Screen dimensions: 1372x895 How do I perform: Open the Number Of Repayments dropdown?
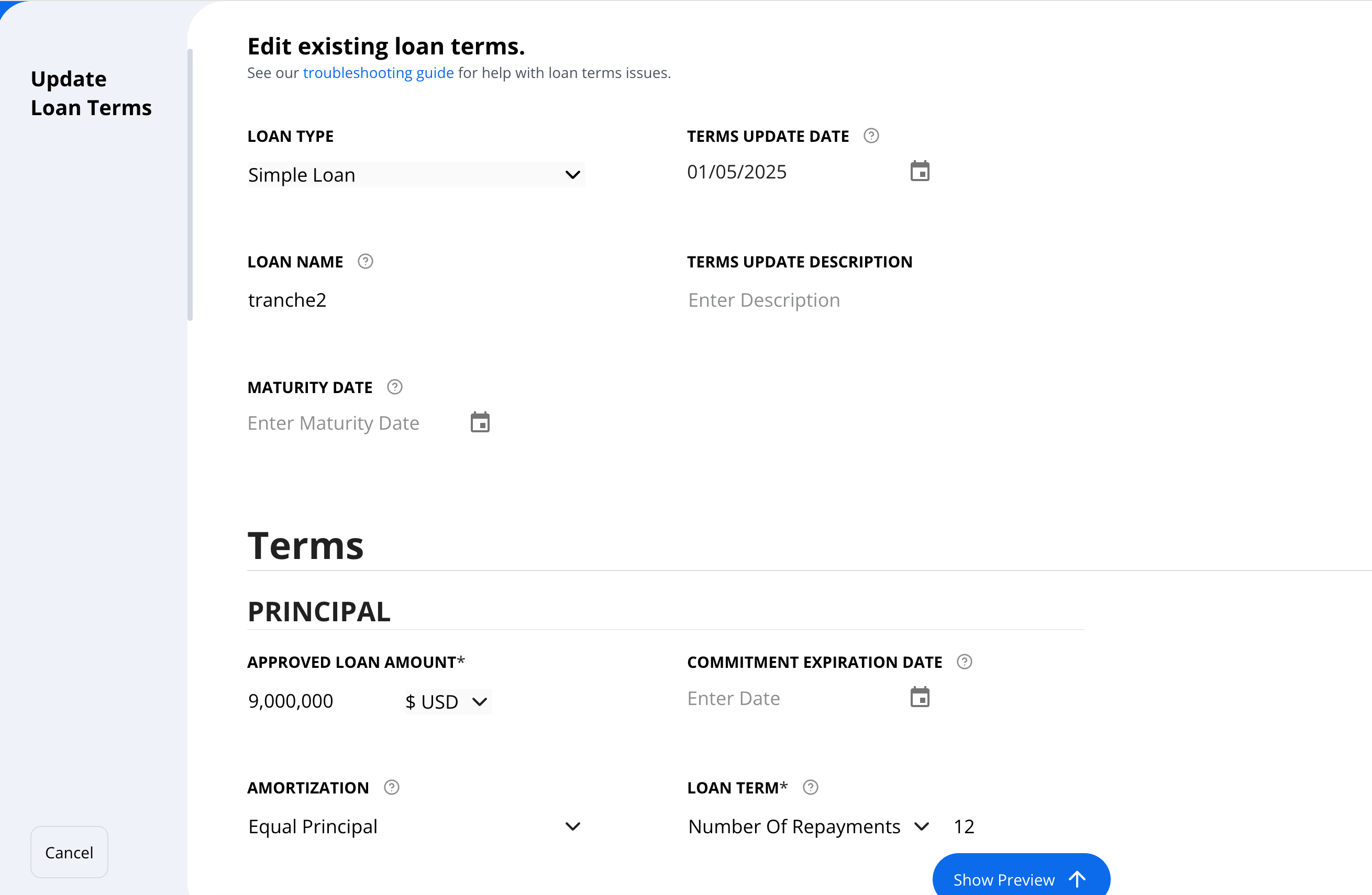pos(810,827)
